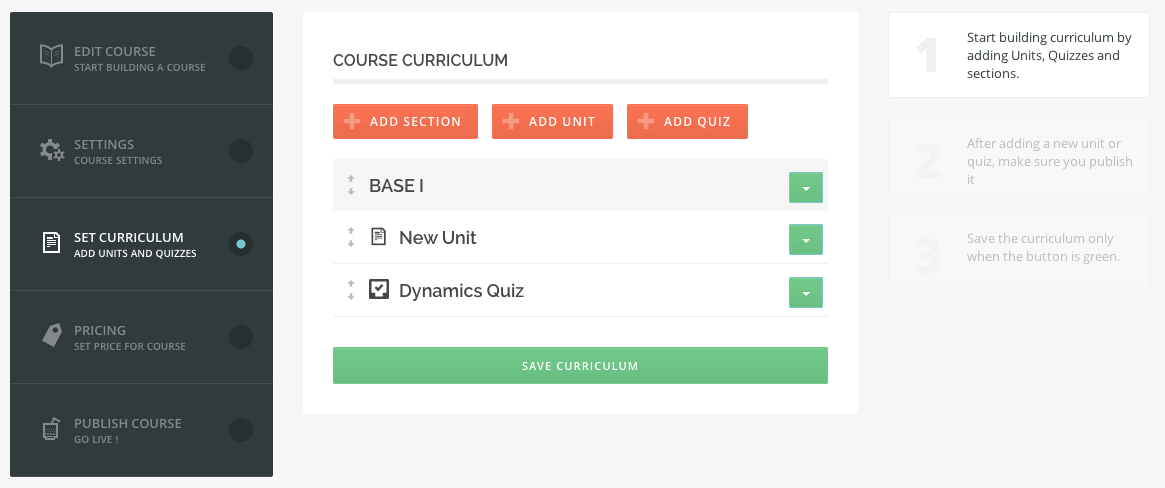The image size is (1165, 488).
Task: Select the Publish Course step indicator circle
Action: click(x=241, y=430)
